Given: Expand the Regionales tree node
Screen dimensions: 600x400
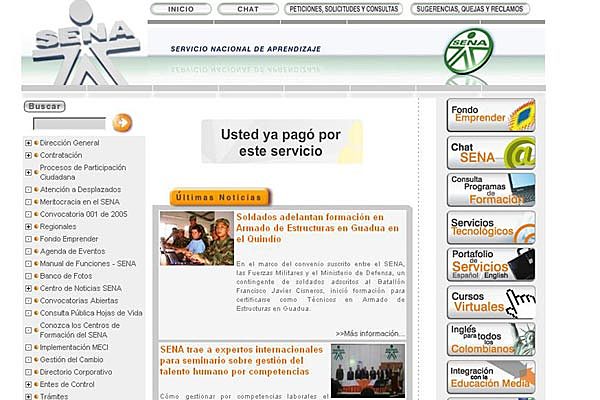Looking at the screenshot, I should tap(28, 227).
